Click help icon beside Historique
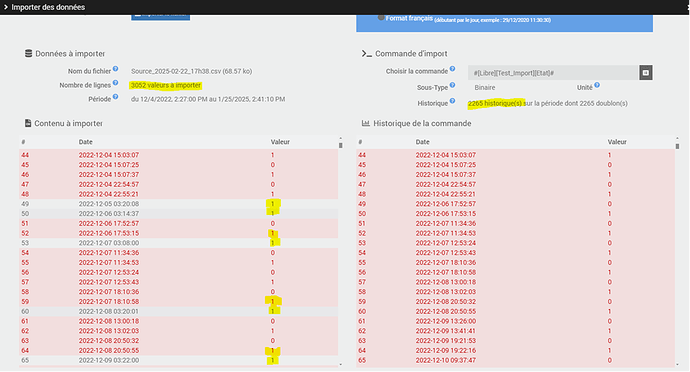 (x=452, y=101)
